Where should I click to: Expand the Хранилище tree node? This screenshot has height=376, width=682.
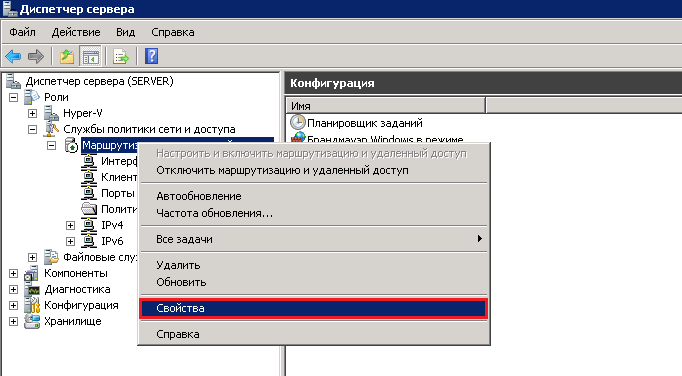13,321
